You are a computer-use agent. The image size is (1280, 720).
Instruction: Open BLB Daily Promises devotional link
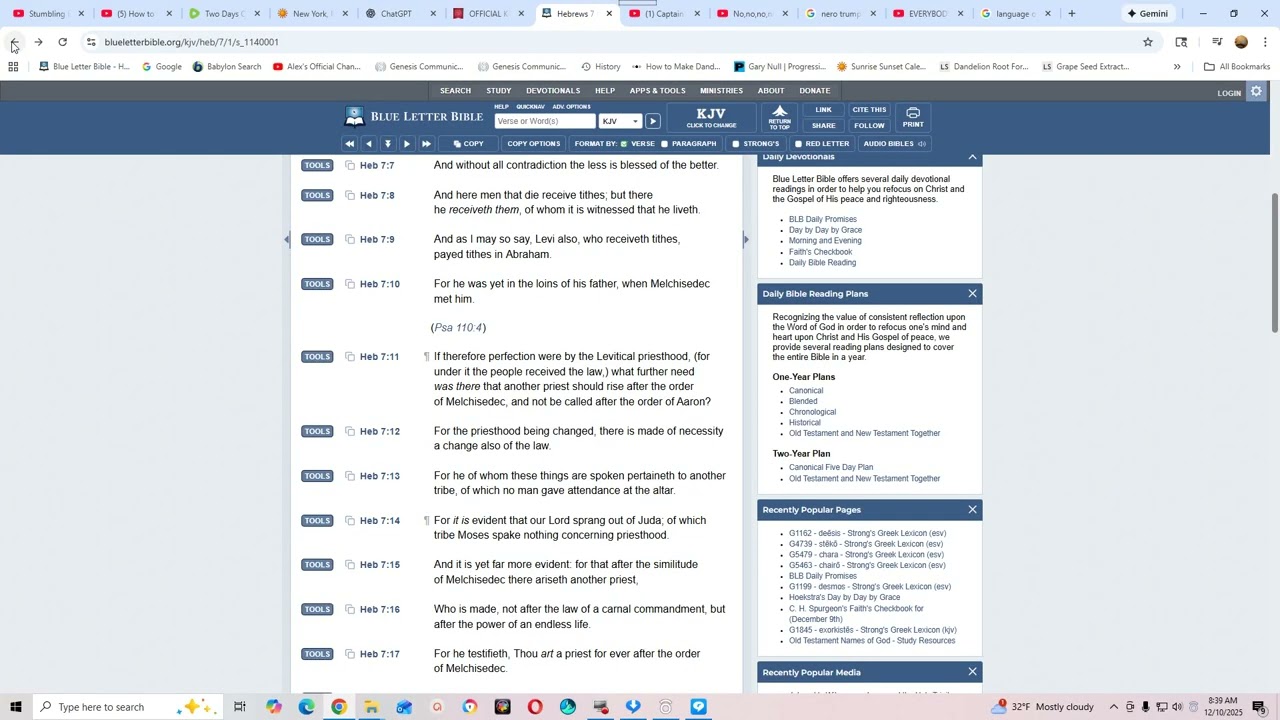822,219
